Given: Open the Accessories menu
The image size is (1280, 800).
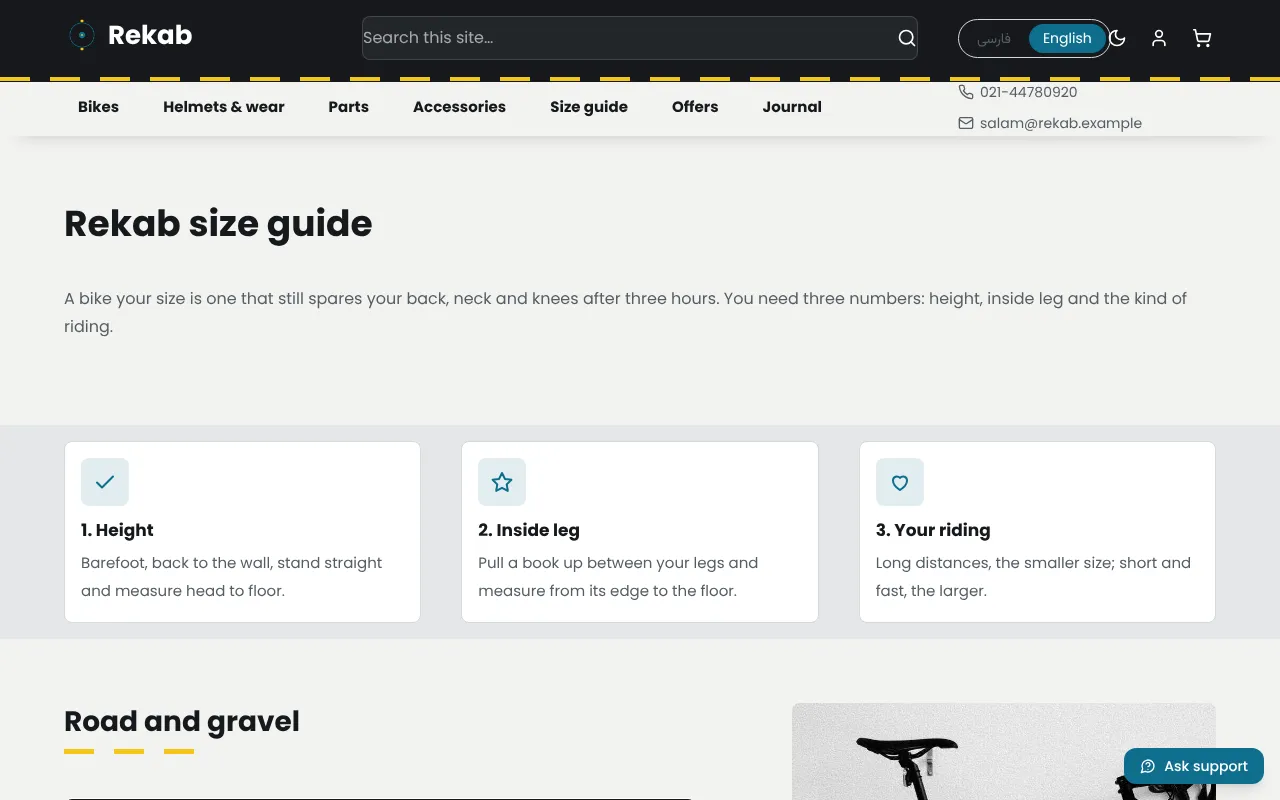Looking at the screenshot, I should [x=459, y=107].
